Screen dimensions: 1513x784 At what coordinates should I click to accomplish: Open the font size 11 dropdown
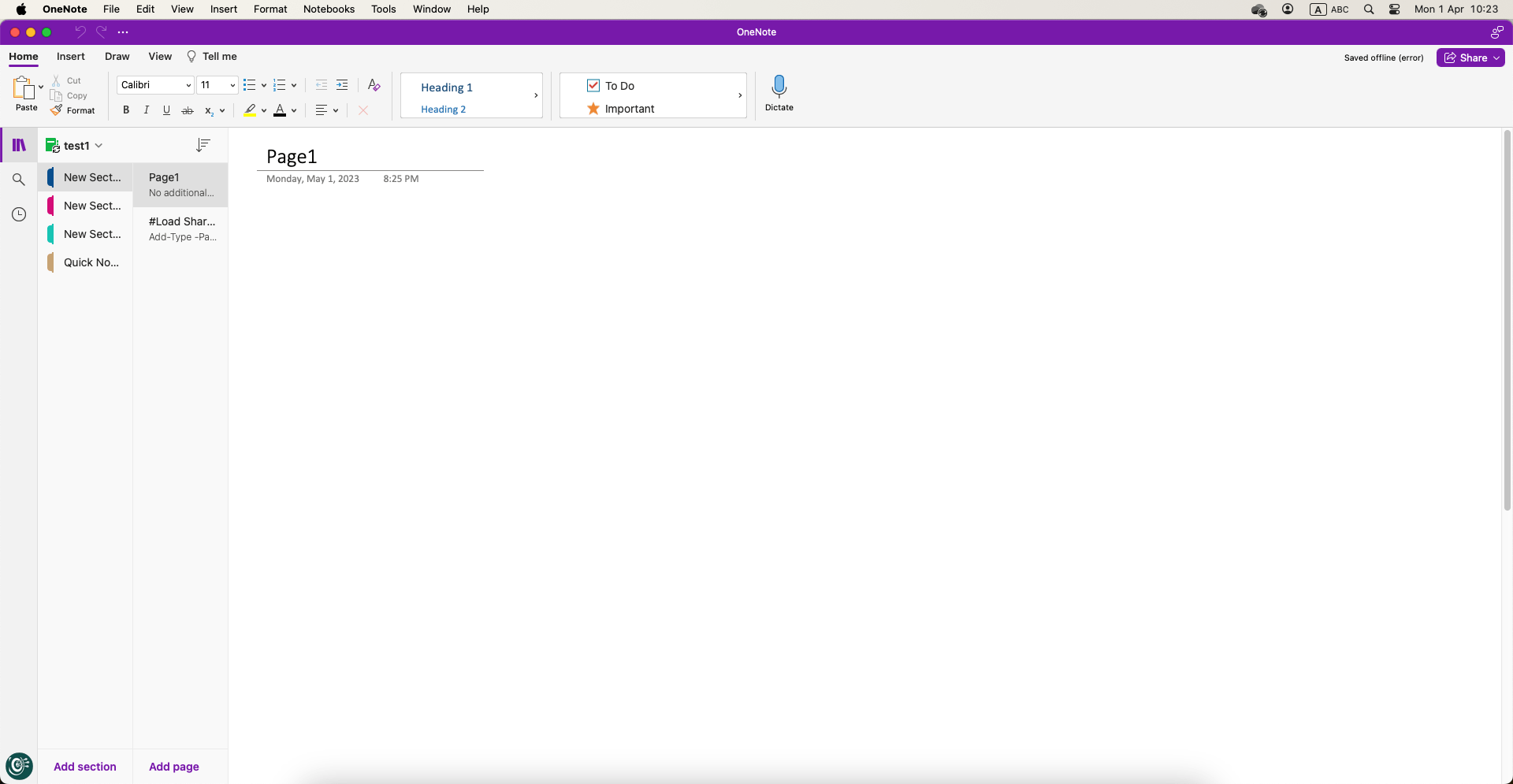coord(217,85)
